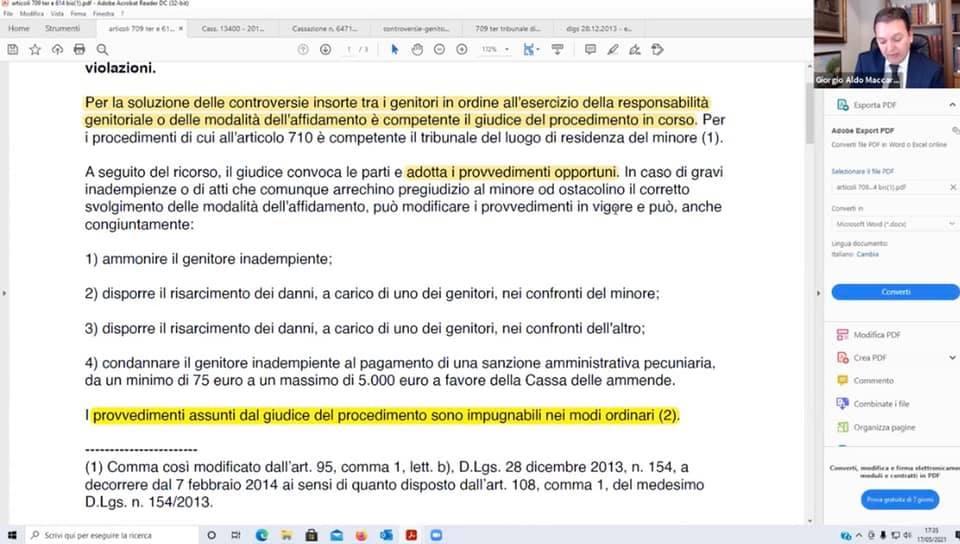The height and width of the screenshot is (544, 960).
Task: Print the document using printer icon
Action: 79,50
